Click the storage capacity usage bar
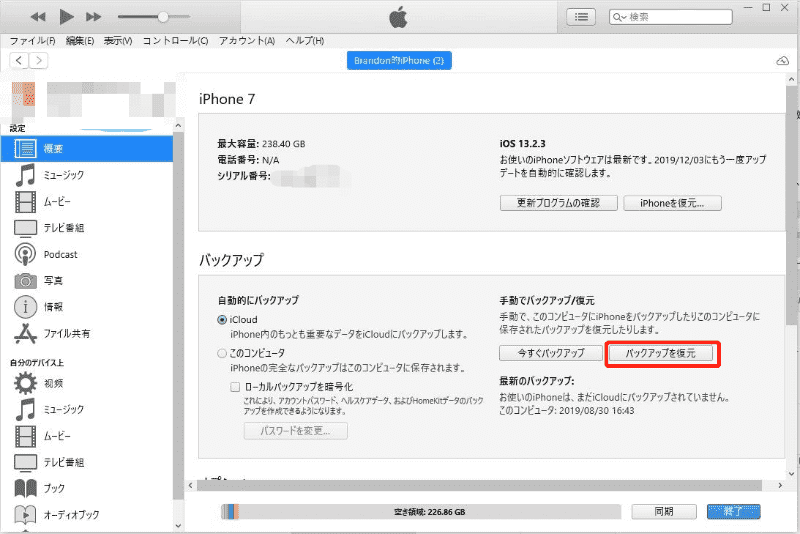800x534 pixels. 421,512
